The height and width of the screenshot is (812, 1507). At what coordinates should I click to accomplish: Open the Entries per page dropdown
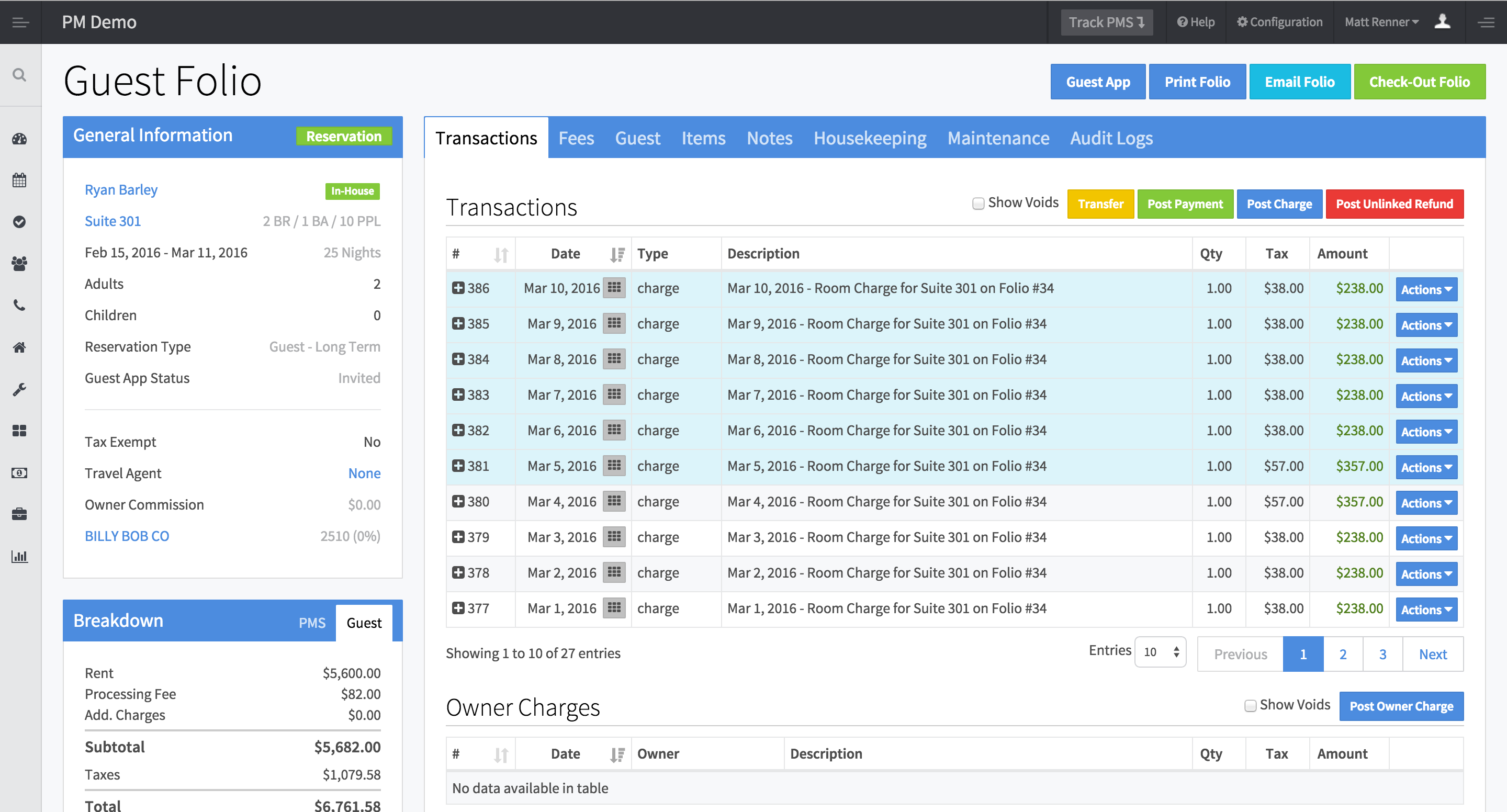[x=1160, y=652]
